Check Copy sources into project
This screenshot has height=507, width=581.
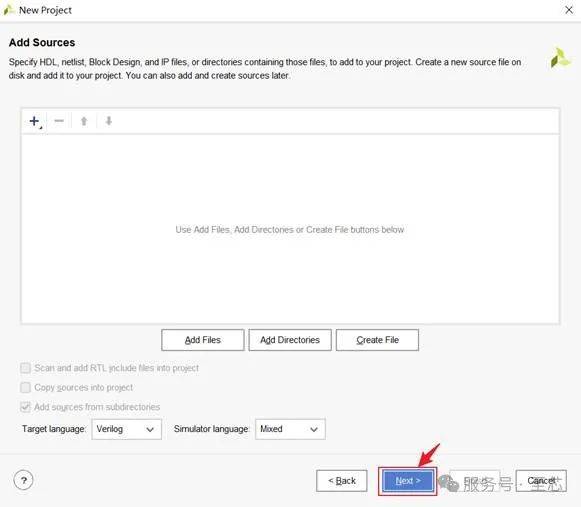pyautogui.click(x=25, y=388)
